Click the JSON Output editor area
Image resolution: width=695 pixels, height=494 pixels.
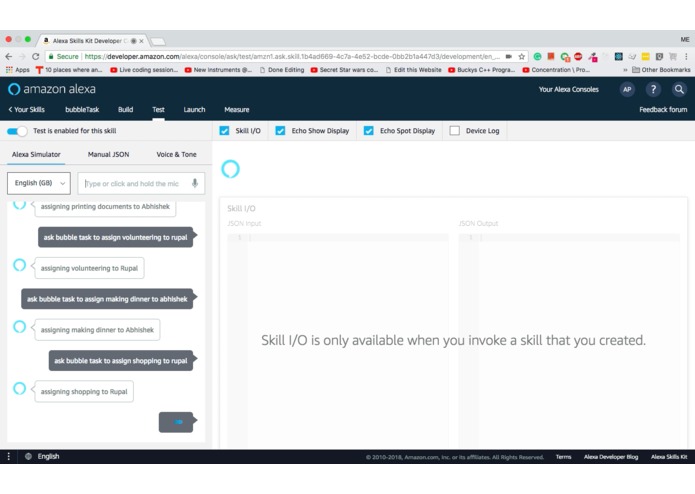coord(569,341)
